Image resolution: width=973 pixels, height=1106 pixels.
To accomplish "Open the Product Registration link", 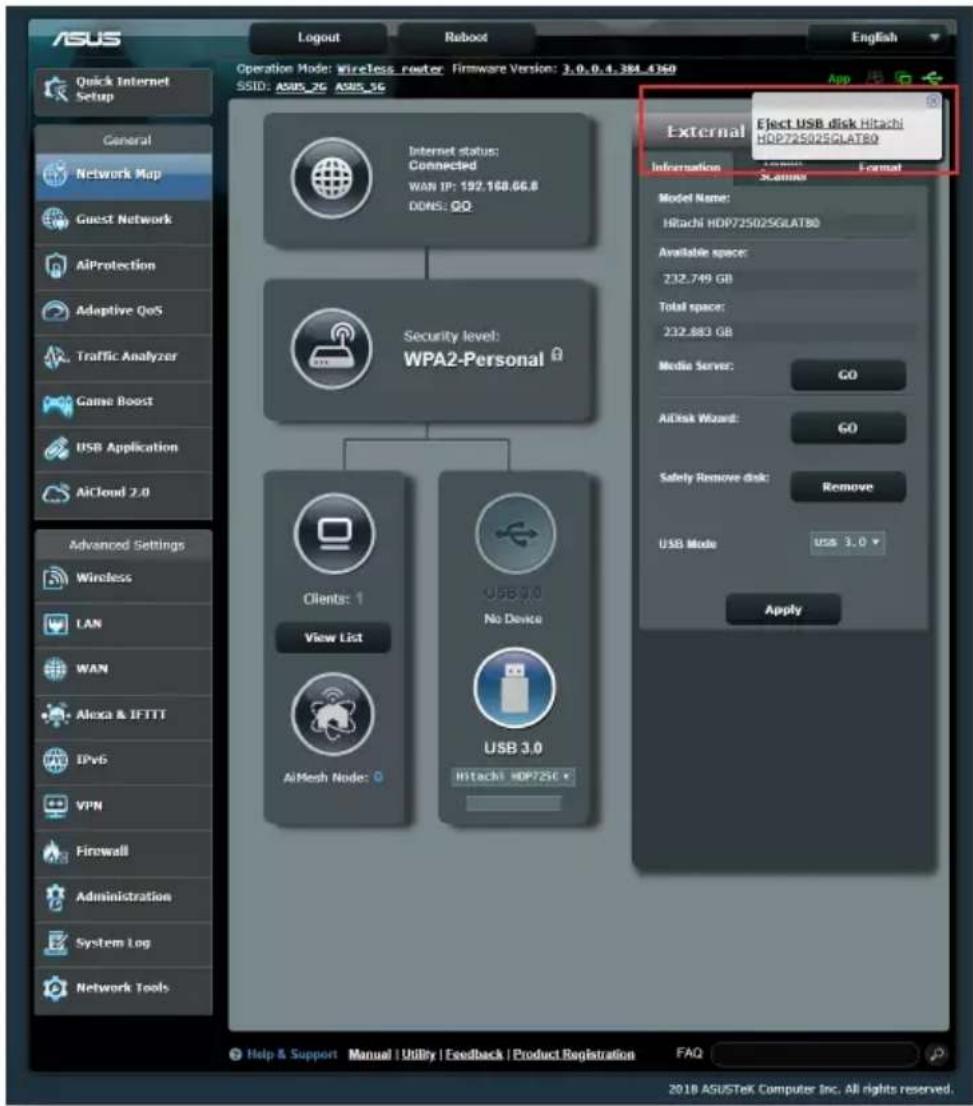I will pos(574,1055).
